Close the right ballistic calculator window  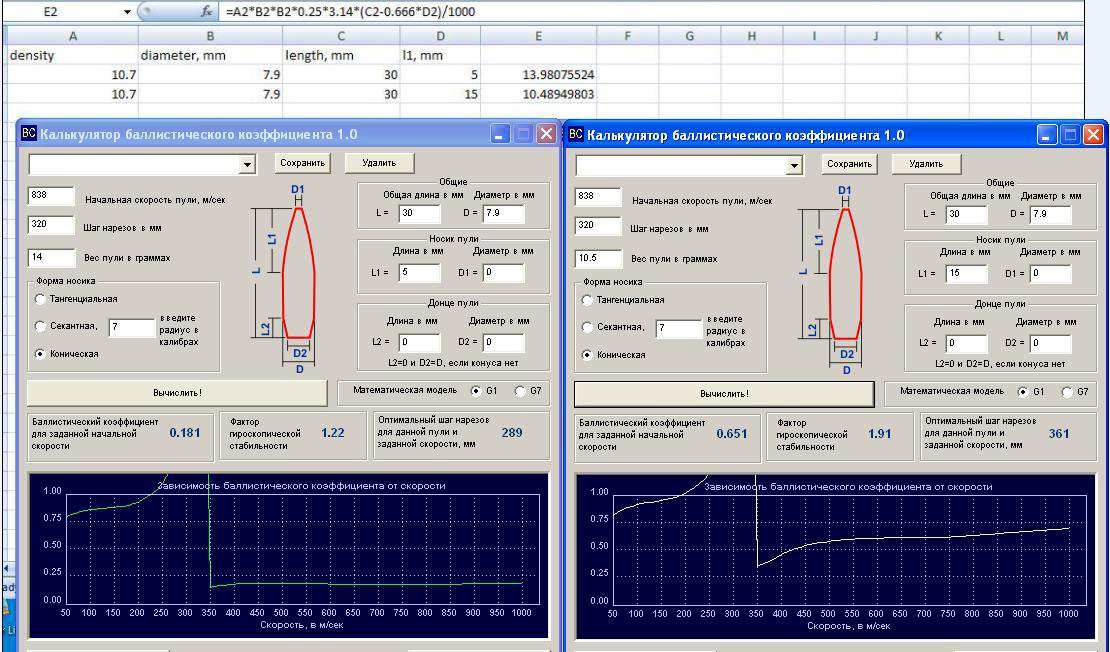pyautogui.click(x=1093, y=135)
